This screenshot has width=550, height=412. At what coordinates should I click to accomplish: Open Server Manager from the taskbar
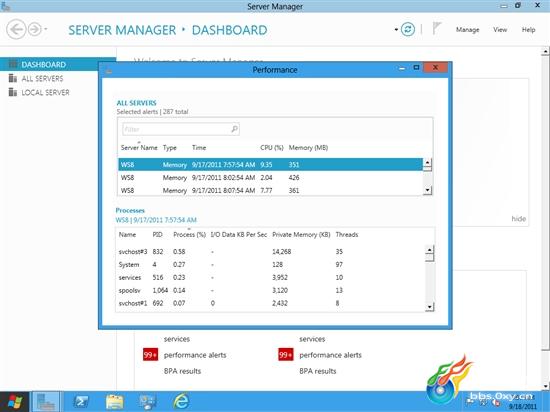[x=46, y=402]
